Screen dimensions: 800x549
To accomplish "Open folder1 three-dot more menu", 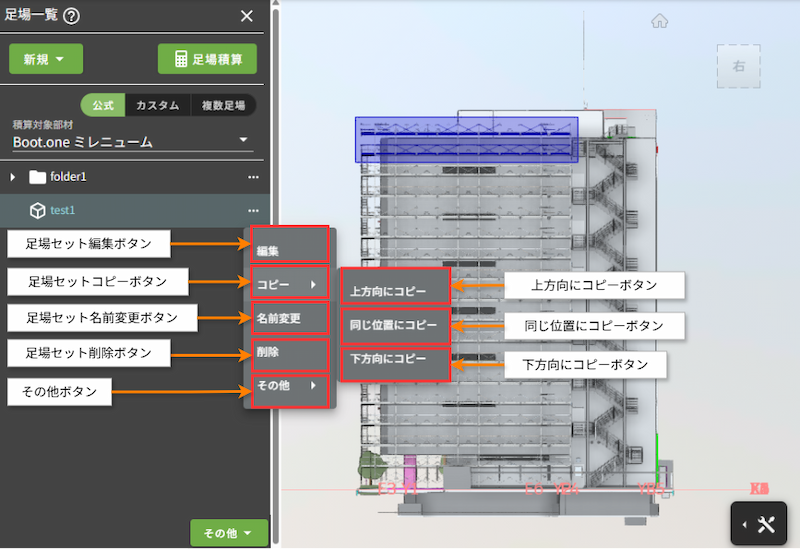I will [x=253, y=177].
